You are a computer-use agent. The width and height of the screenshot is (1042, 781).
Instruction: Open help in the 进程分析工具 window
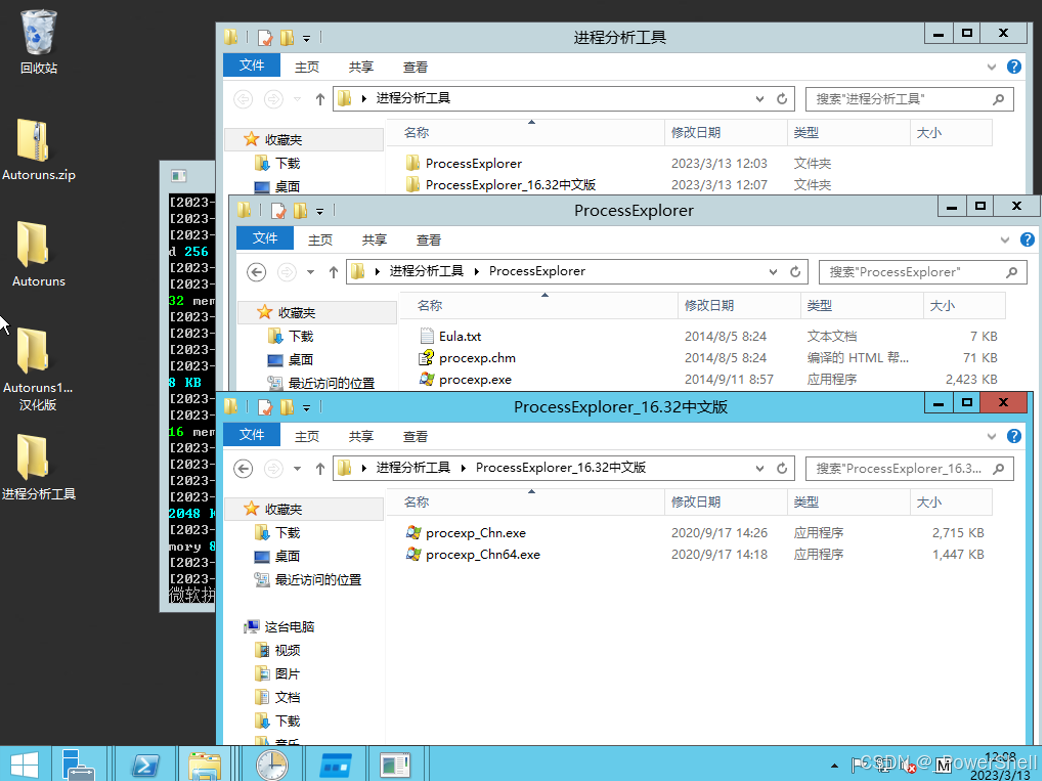pyautogui.click(x=1014, y=66)
